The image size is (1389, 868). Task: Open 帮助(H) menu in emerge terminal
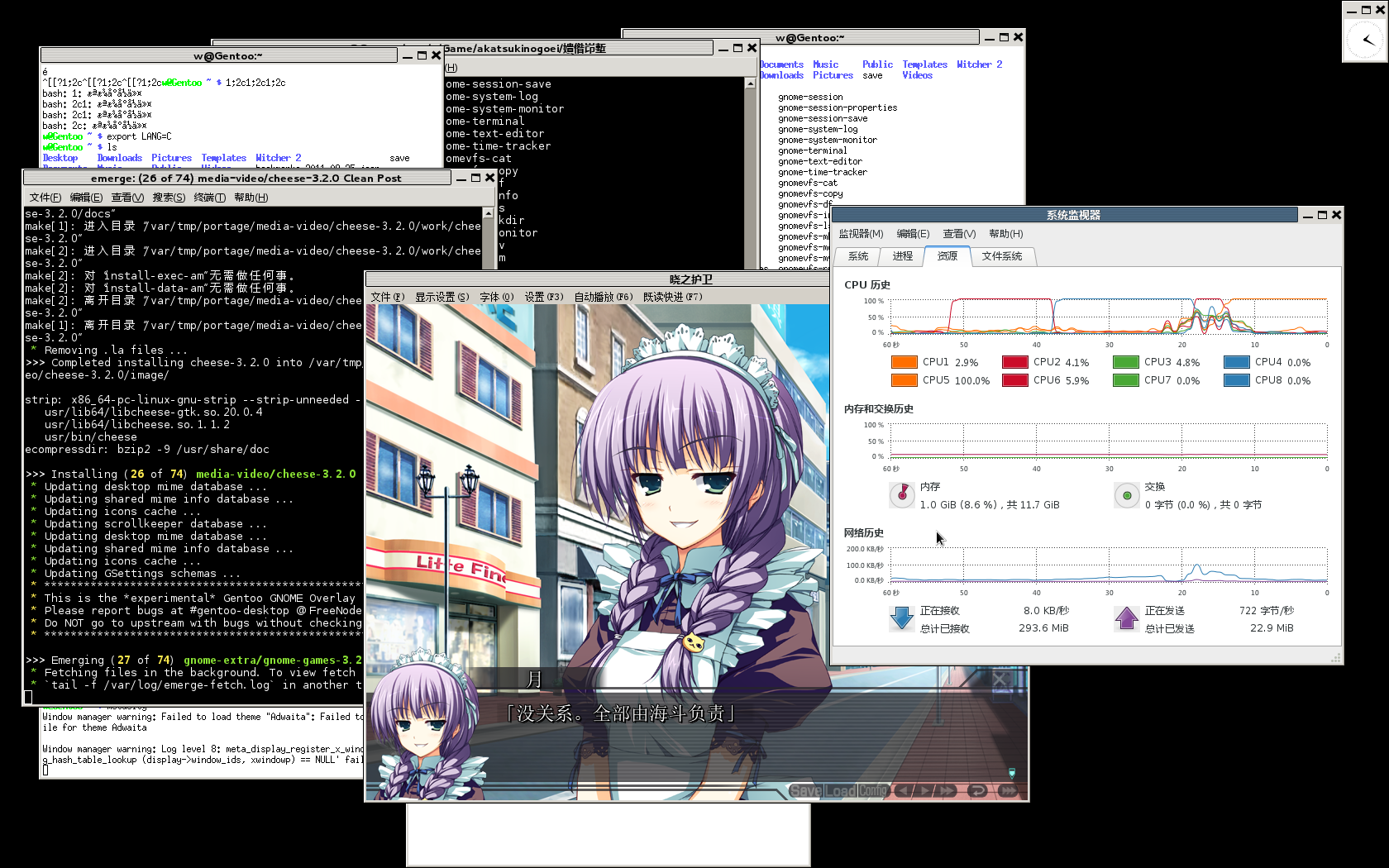click(251, 198)
